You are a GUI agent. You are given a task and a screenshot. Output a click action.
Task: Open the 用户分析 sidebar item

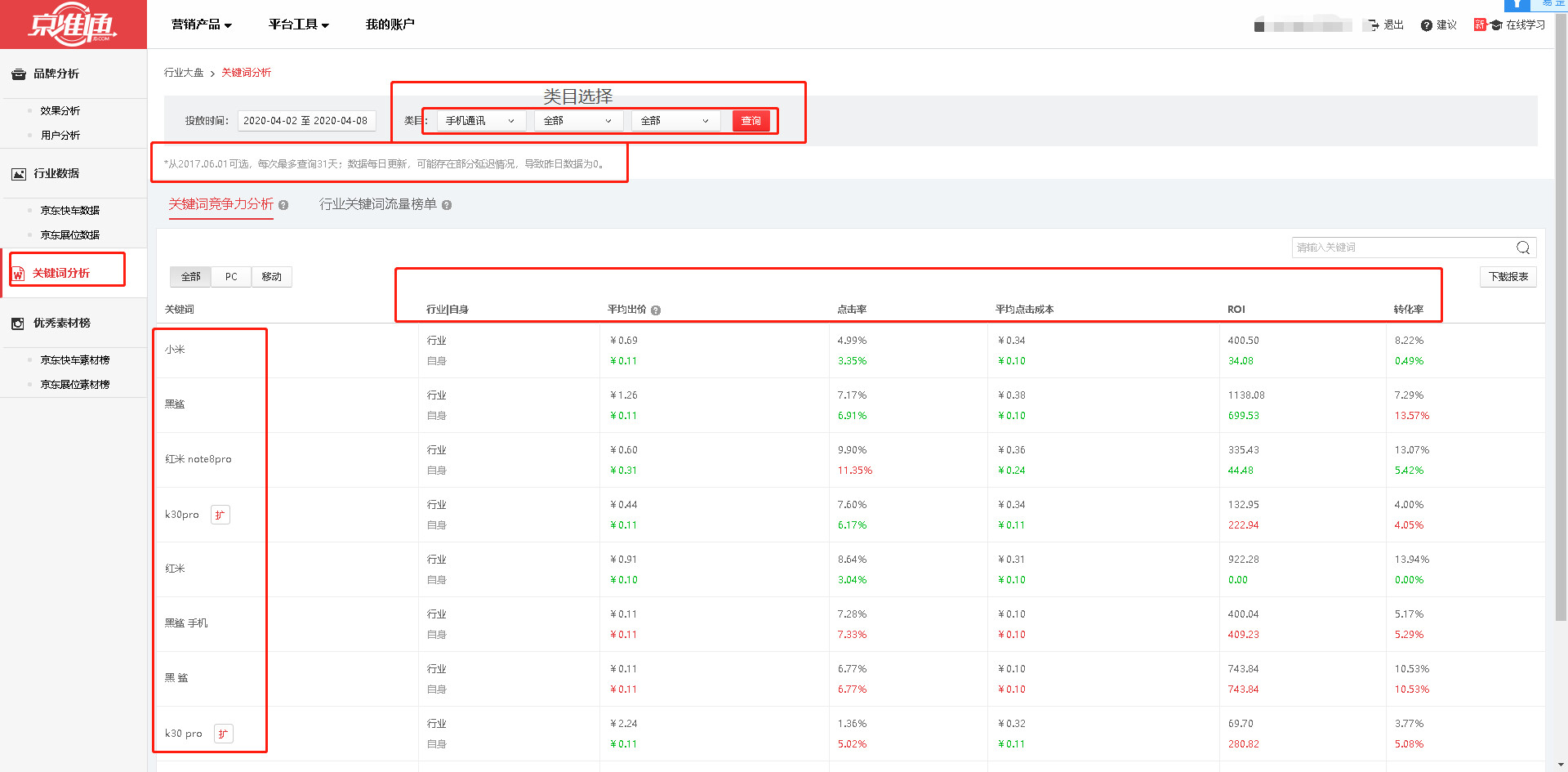tap(60, 136)
